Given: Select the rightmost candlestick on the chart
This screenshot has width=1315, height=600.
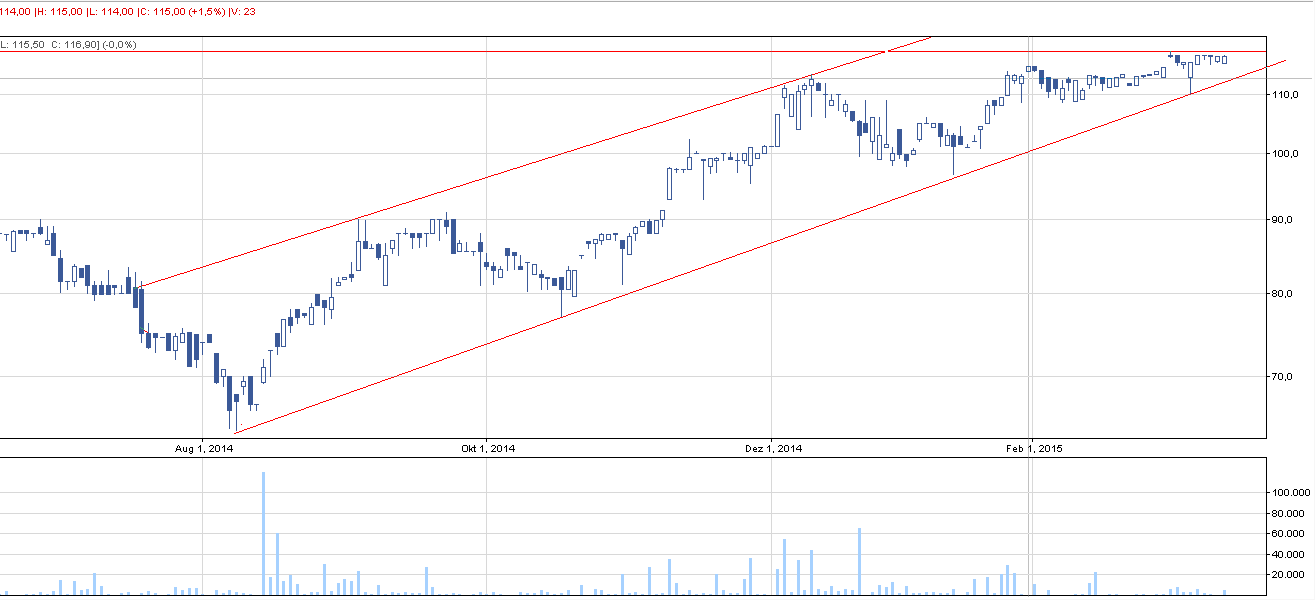Looking at the screenshot, I should pos(1222,60).
